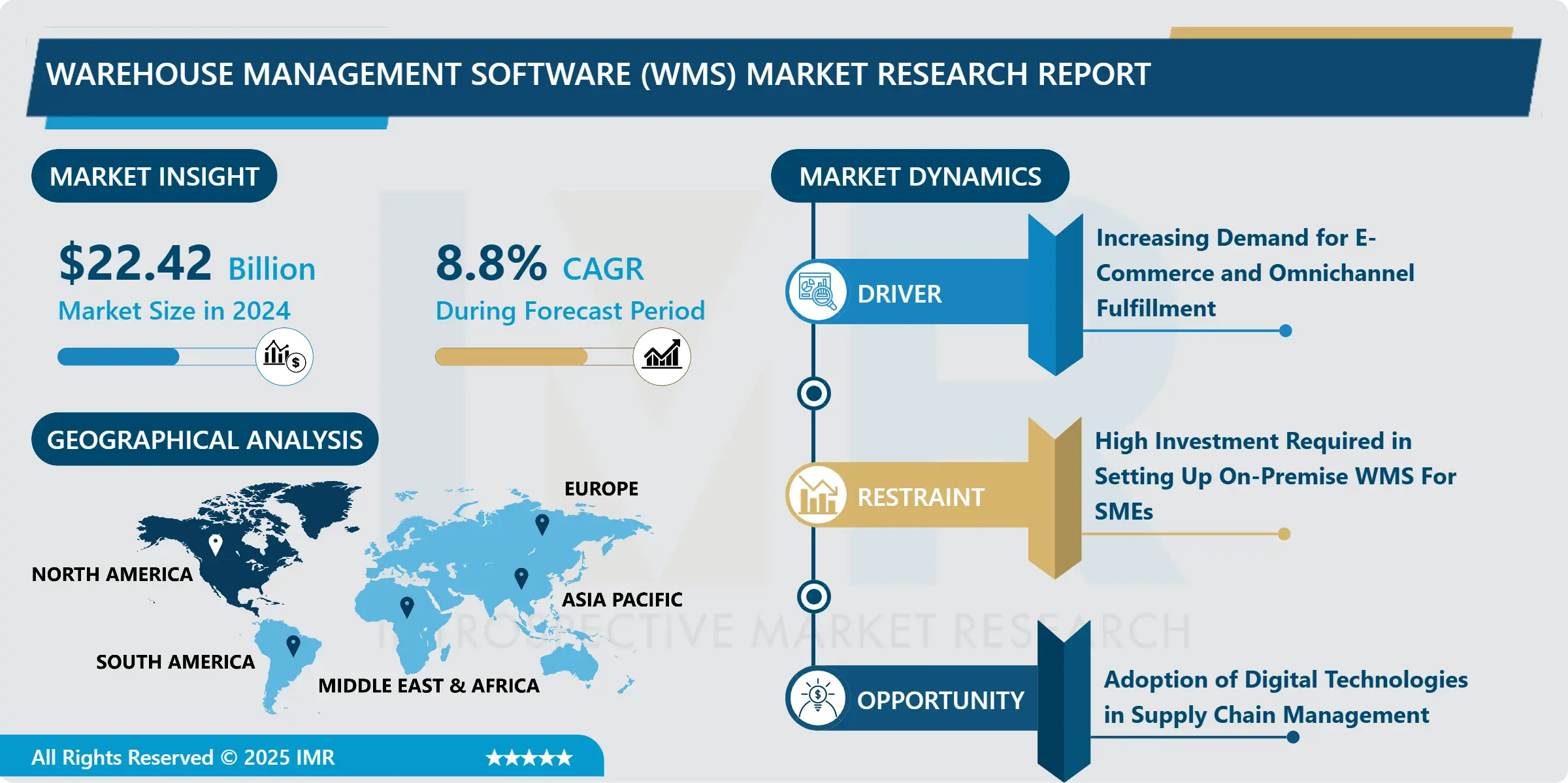Select the growth chart icon beside CAGR
This screenshot has width=1568, height=783.
click(x=662, y=357)
